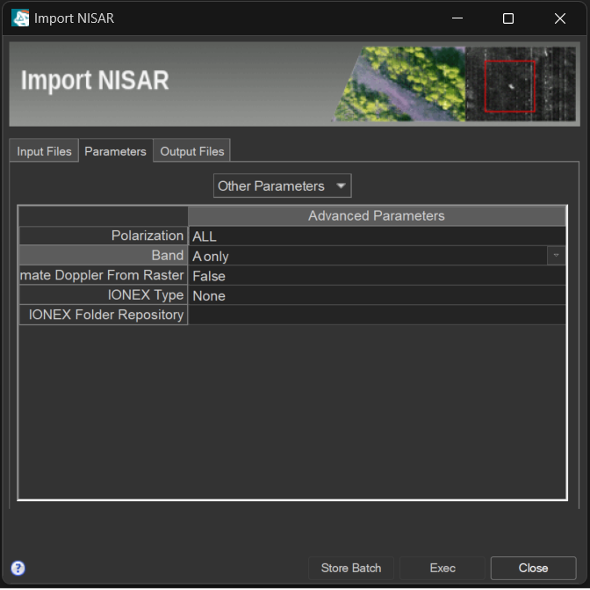
Task: Click the IONEX Type value None
Action: (x=377, y=296)
